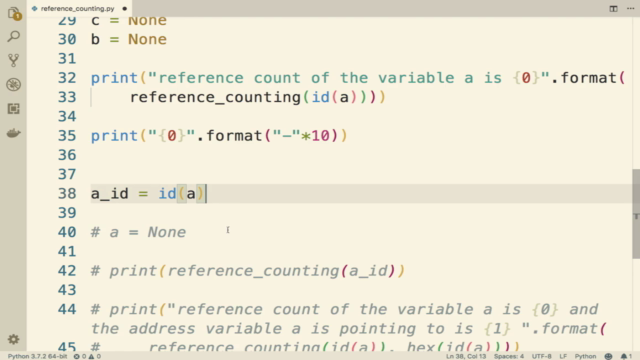The height and width of the screenshot is (360, 640).
Task: Split the editor to the right
Action: (613, 9)
